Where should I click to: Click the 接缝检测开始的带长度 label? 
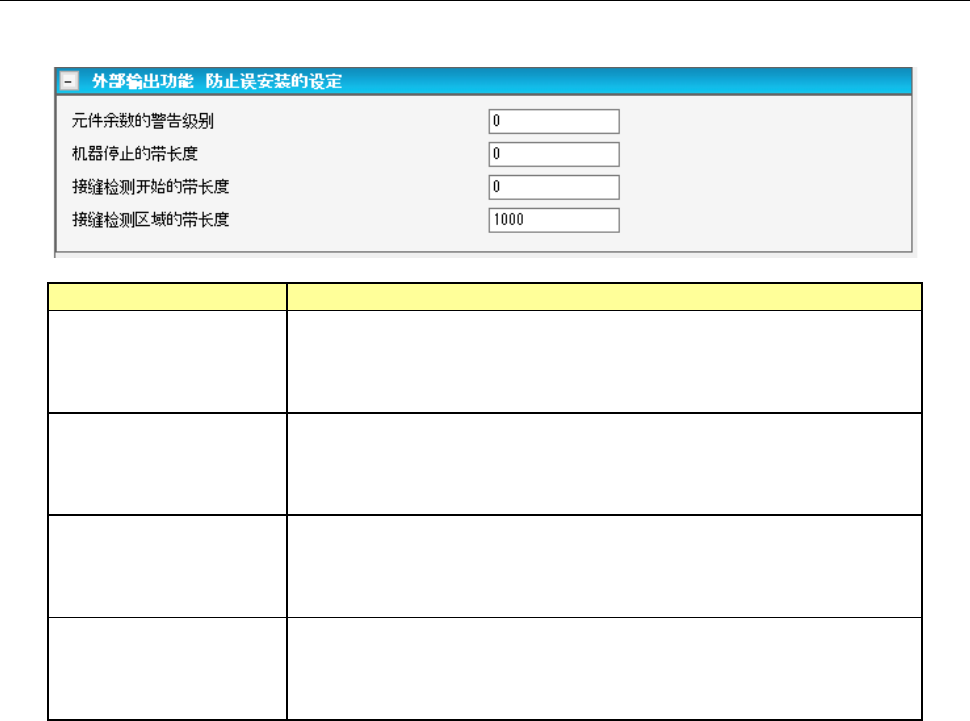click(150, 186)
